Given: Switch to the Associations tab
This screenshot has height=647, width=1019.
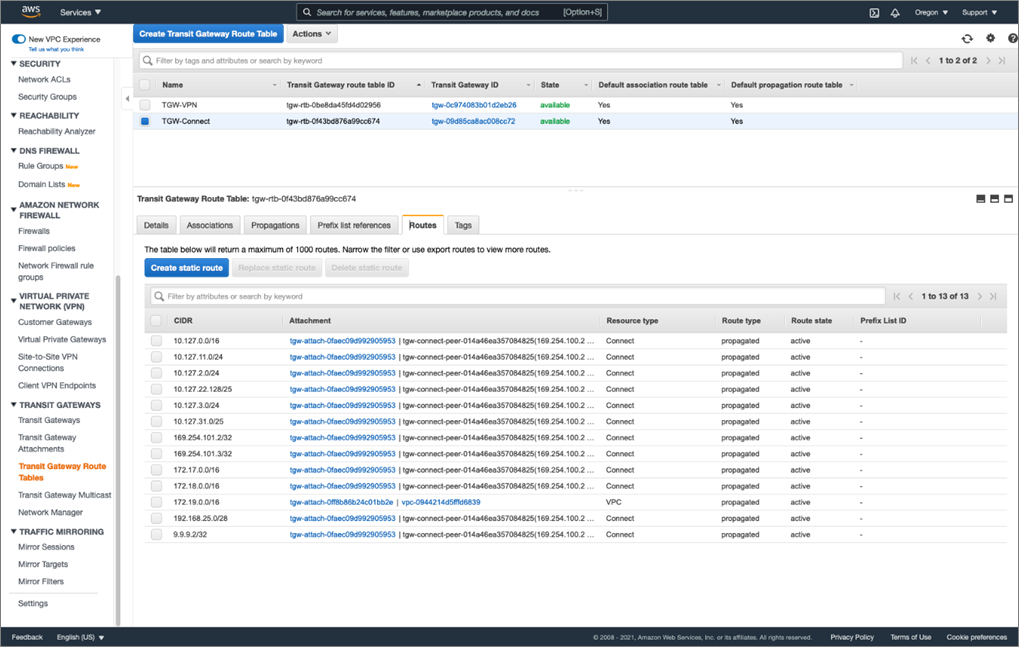Looking at the screenshot, I should (209, 225).
